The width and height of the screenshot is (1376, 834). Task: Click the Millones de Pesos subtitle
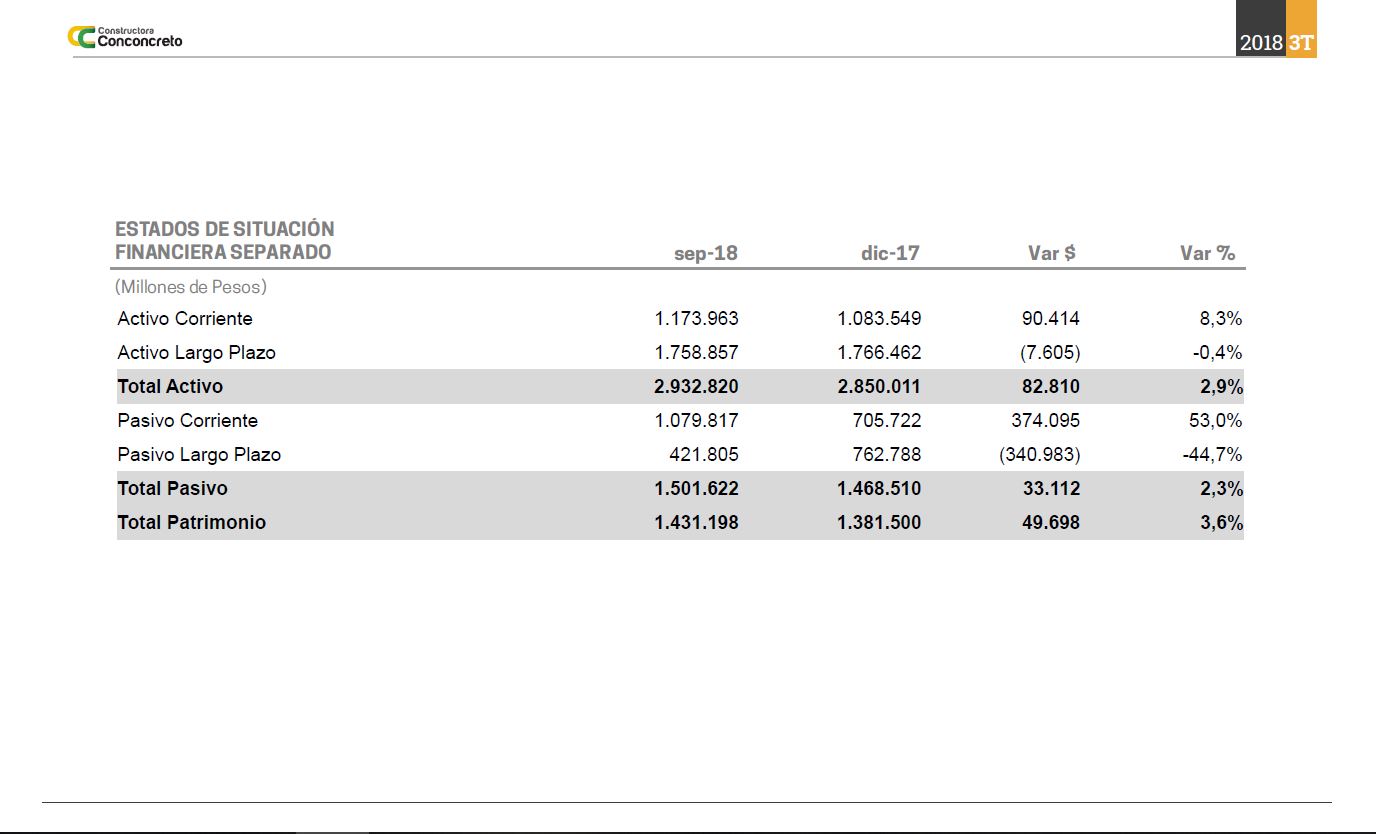pyautogui.click(x=191, y=287)
